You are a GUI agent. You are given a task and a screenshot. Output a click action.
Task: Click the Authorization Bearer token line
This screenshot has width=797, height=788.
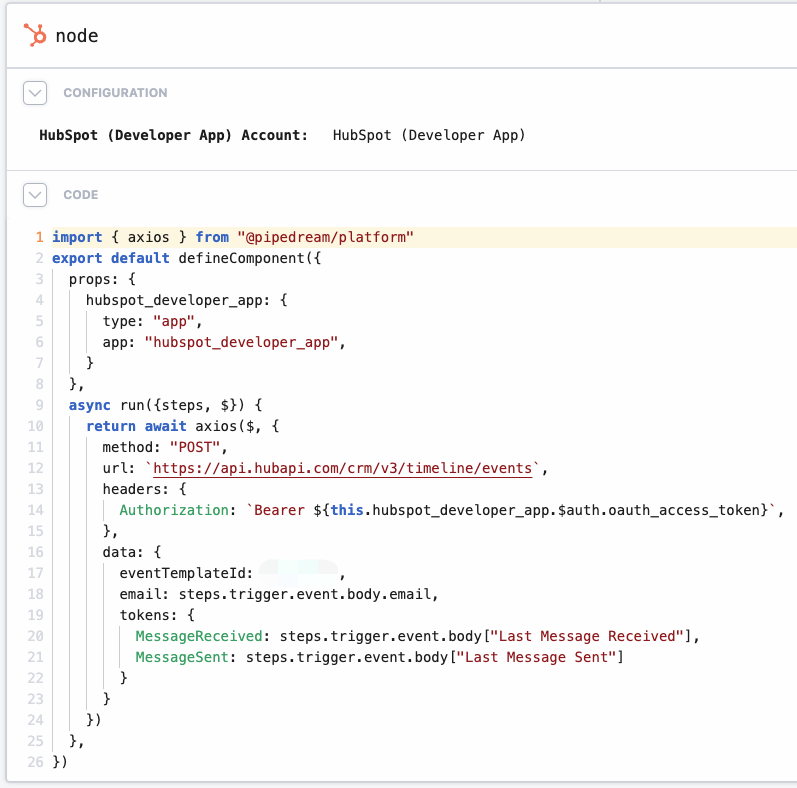click(x=452, y=510)
